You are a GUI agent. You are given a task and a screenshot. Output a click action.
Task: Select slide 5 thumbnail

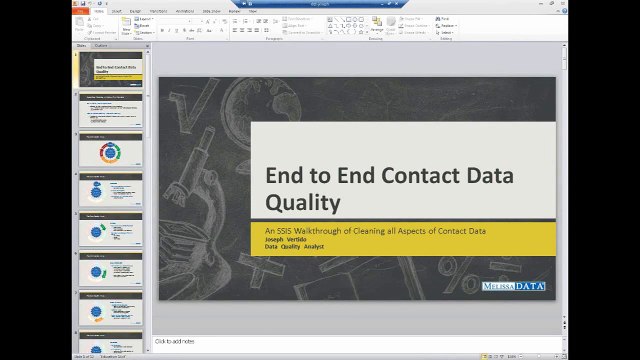[x=111, y=229]
